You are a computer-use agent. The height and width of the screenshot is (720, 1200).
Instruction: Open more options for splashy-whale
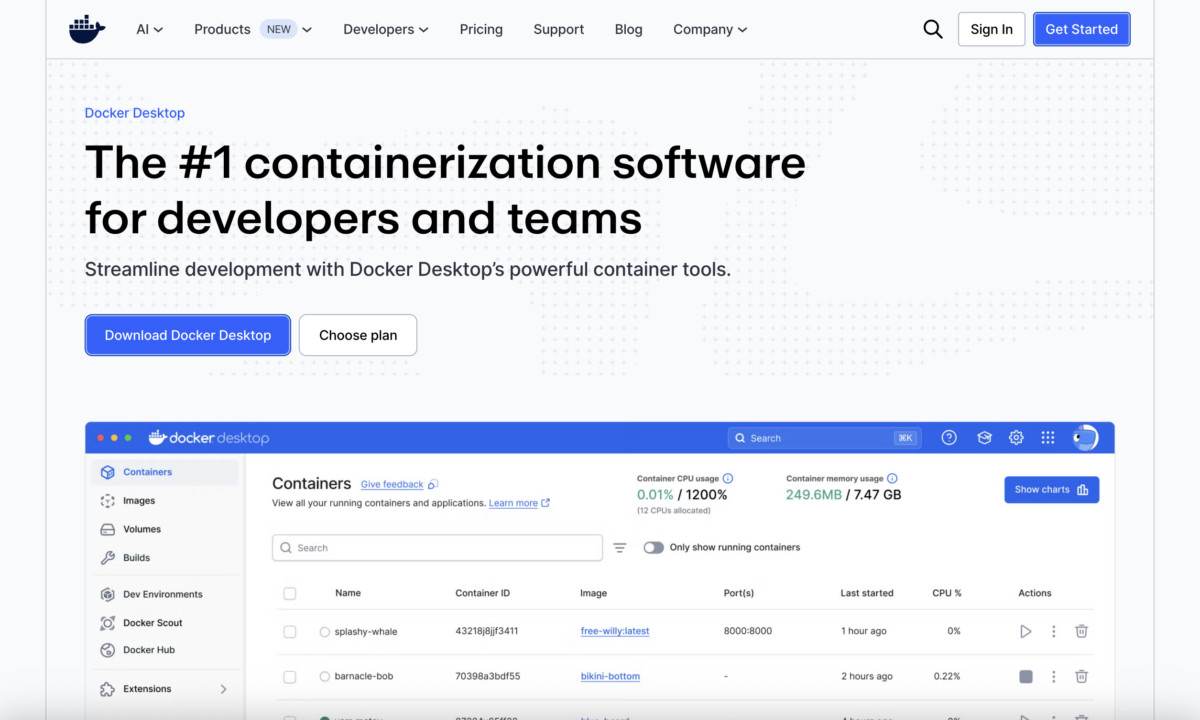tap(1053, 632)
